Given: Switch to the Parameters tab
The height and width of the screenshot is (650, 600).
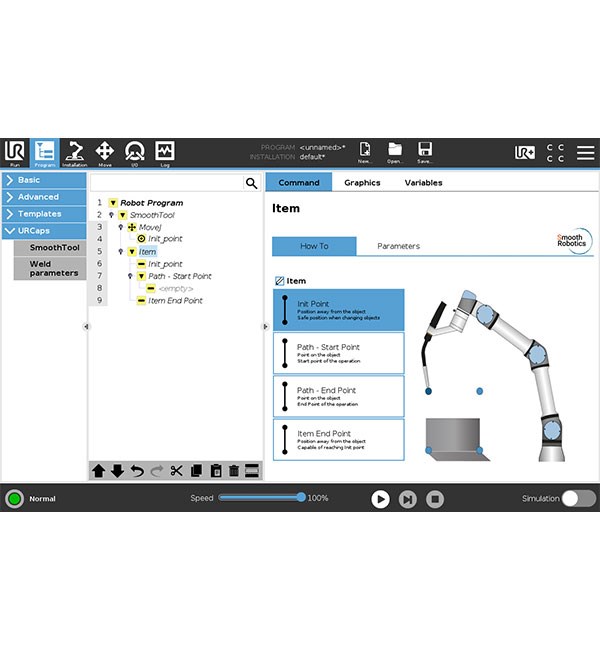Looking at the screenshot, I should coord(398,246).
